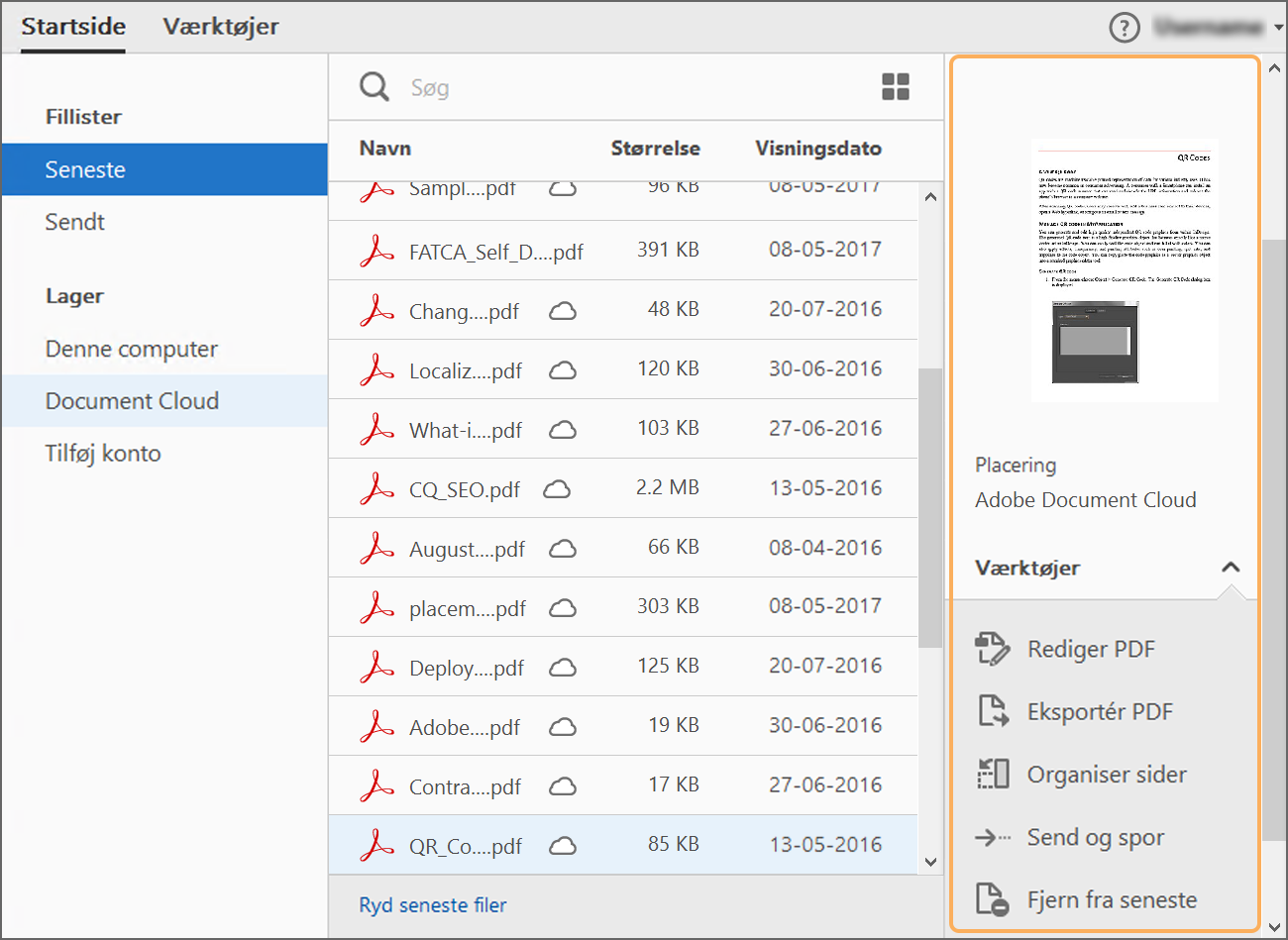Viewport: 1288px width, 940px height.
Task: Click the Ryd seneste filer link
Action: coord(433,905)
